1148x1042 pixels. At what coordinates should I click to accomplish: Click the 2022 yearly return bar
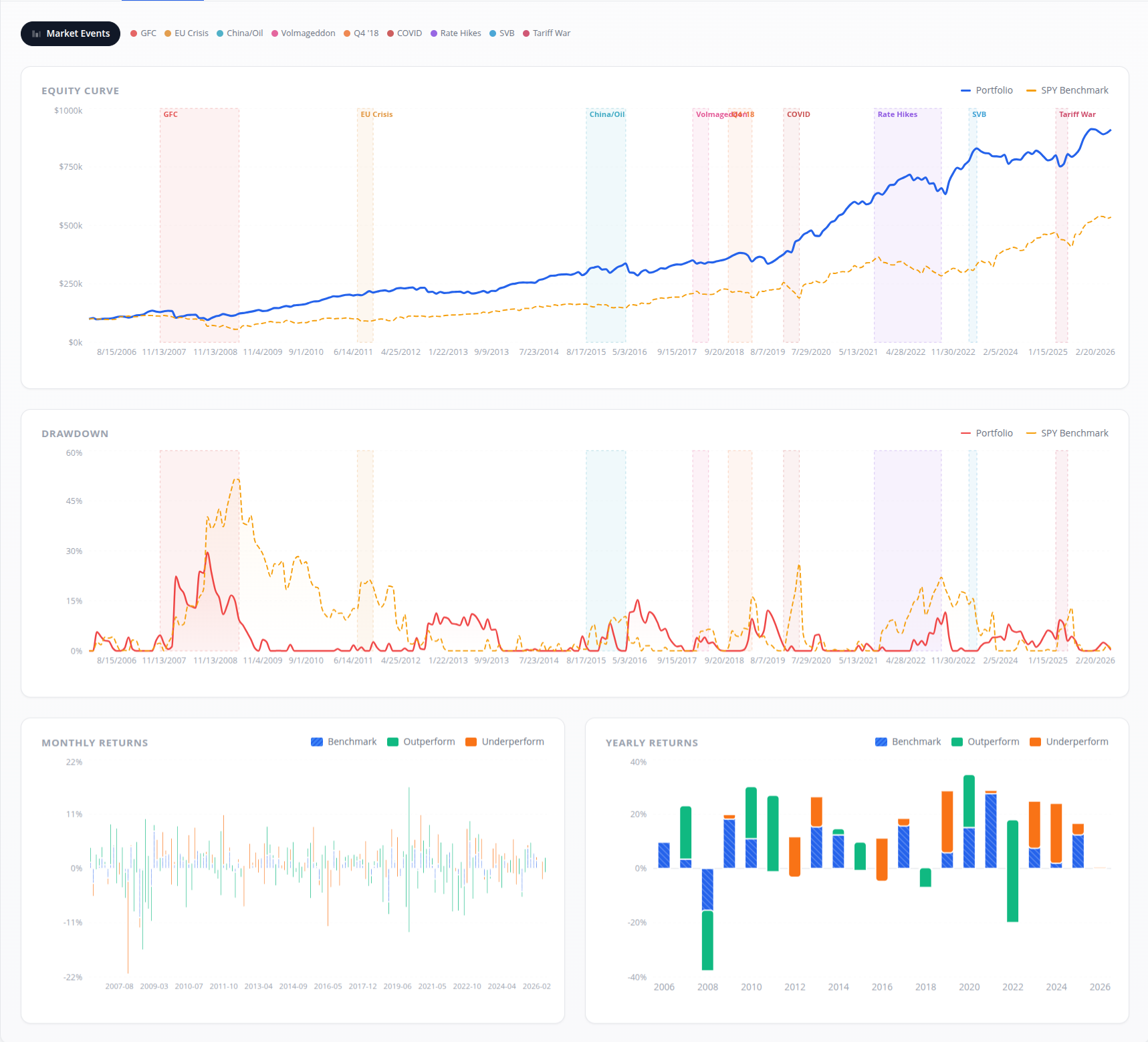[1012, 871]
